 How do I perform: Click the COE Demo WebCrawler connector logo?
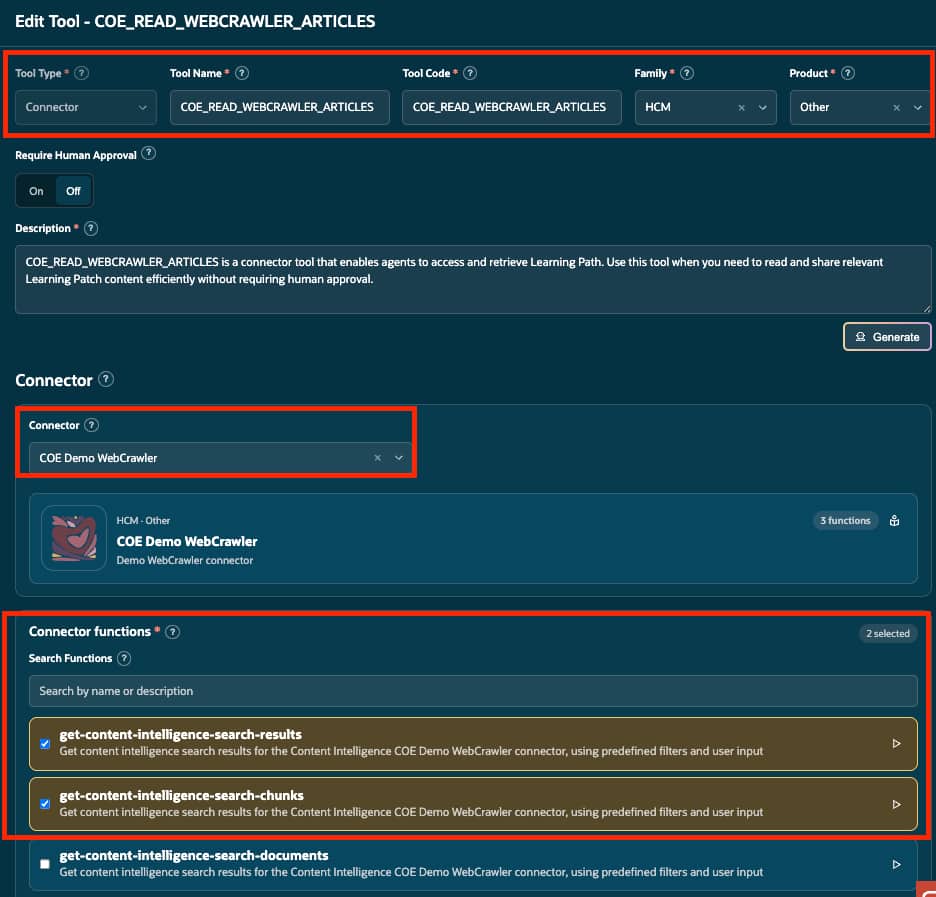pyautogui.click(x=74, y=538)
